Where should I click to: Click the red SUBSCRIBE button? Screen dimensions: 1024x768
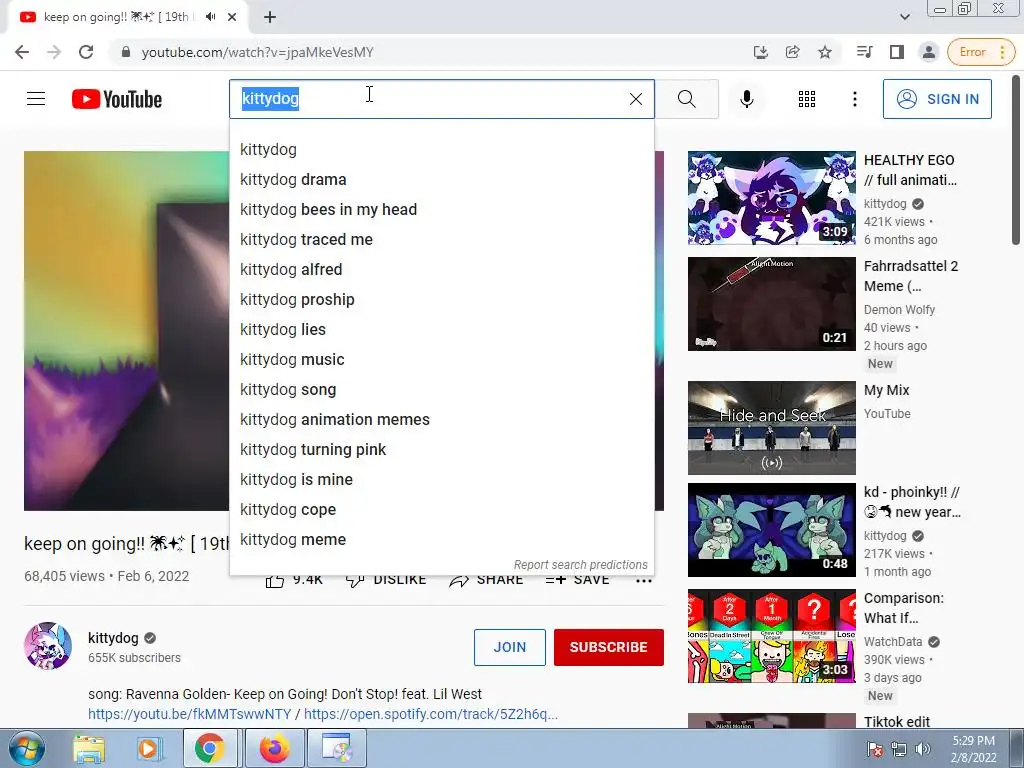(609, 647)
